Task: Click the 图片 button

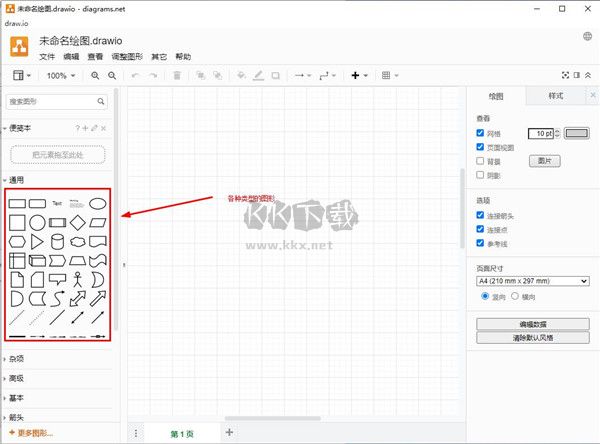Action: click(545, 161)
